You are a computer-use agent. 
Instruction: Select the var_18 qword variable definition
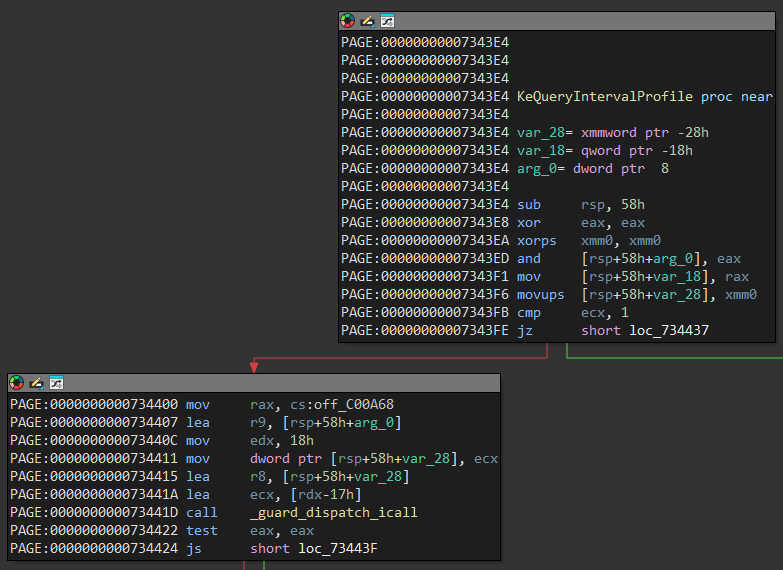pyautogui.click(x=535, y=151)
